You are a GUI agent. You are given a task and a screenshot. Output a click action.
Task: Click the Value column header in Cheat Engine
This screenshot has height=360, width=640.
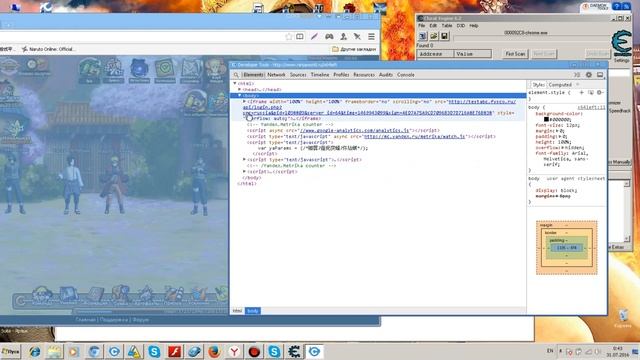473,54
